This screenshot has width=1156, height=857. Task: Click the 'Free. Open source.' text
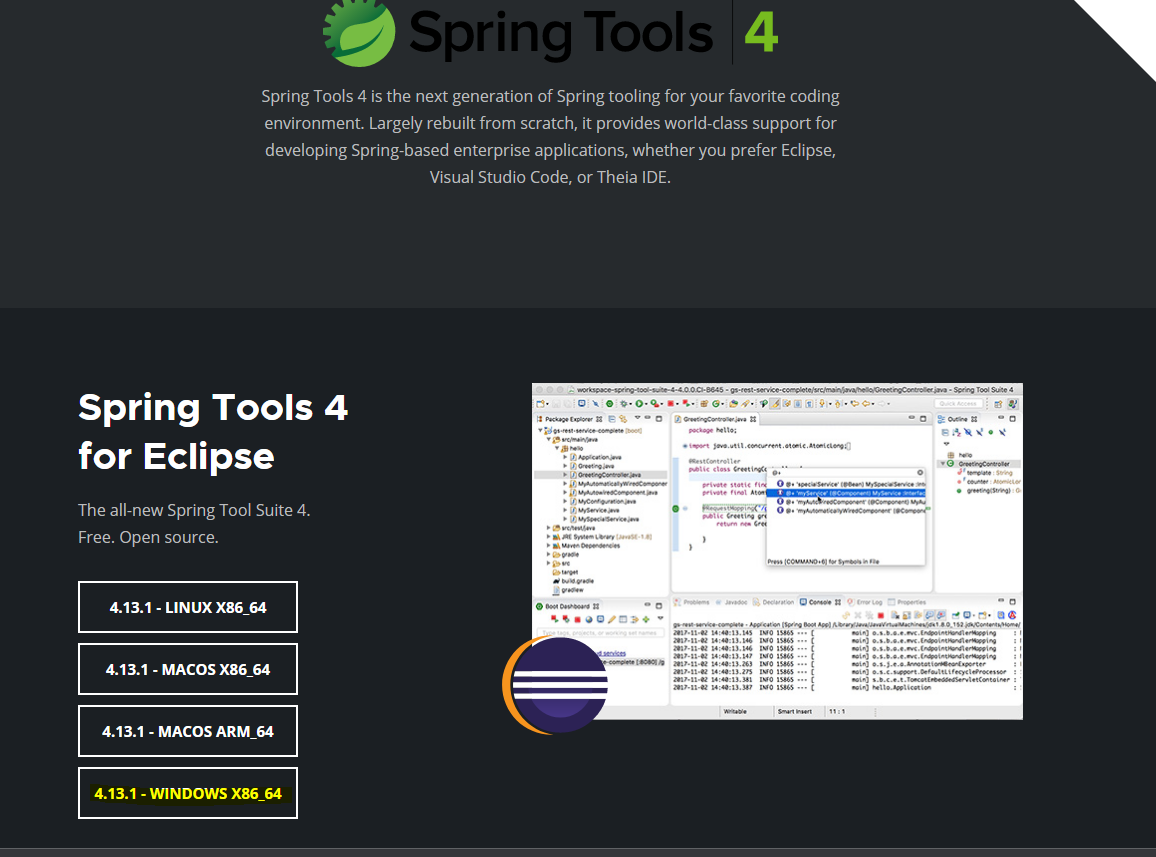tap(148, 537)
